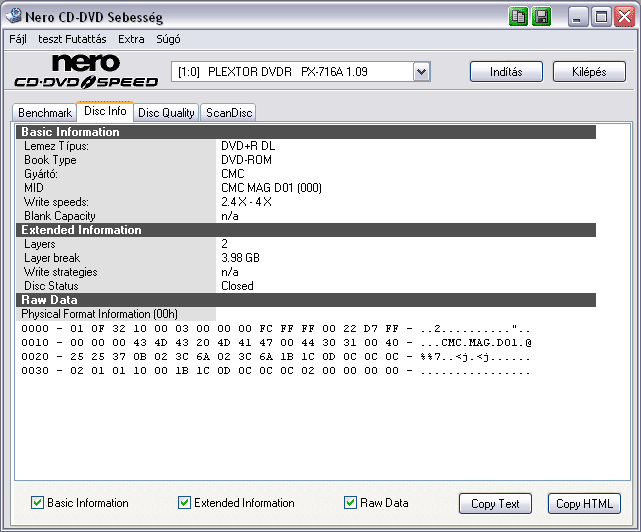Screen dimensions: 641x532
Task: Open the Extra menu
Action: tap(131, 39)
